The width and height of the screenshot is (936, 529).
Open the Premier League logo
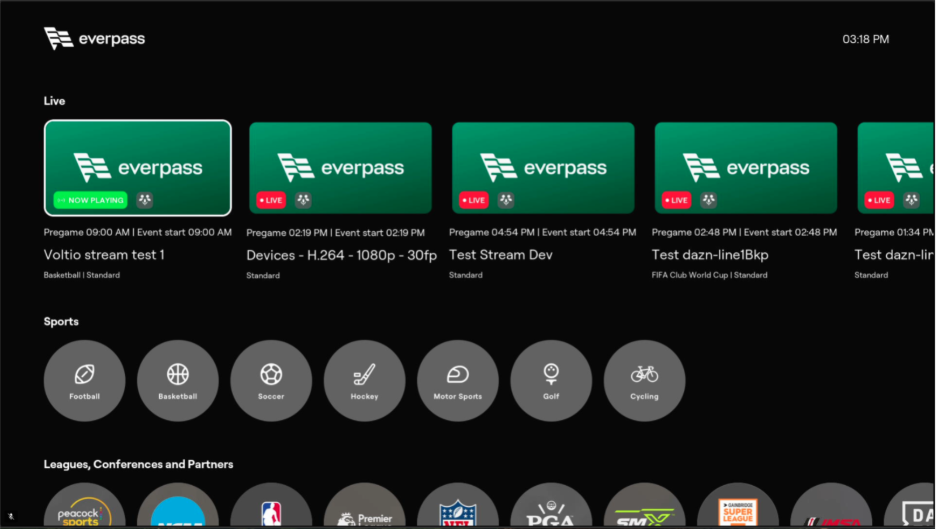364,510
